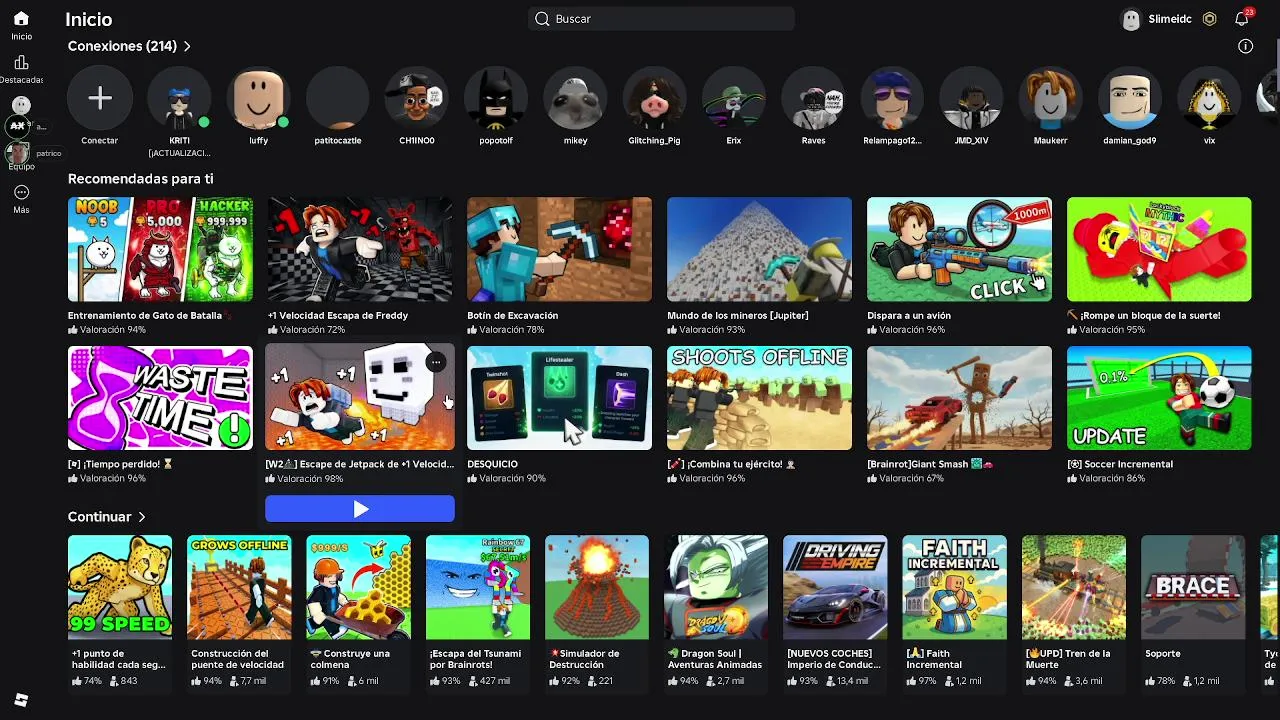Open the Destacadas charts icon in sidebar
Image resolution: width=1280 pixels, height=720 pixels.
(x=21, y=63)
